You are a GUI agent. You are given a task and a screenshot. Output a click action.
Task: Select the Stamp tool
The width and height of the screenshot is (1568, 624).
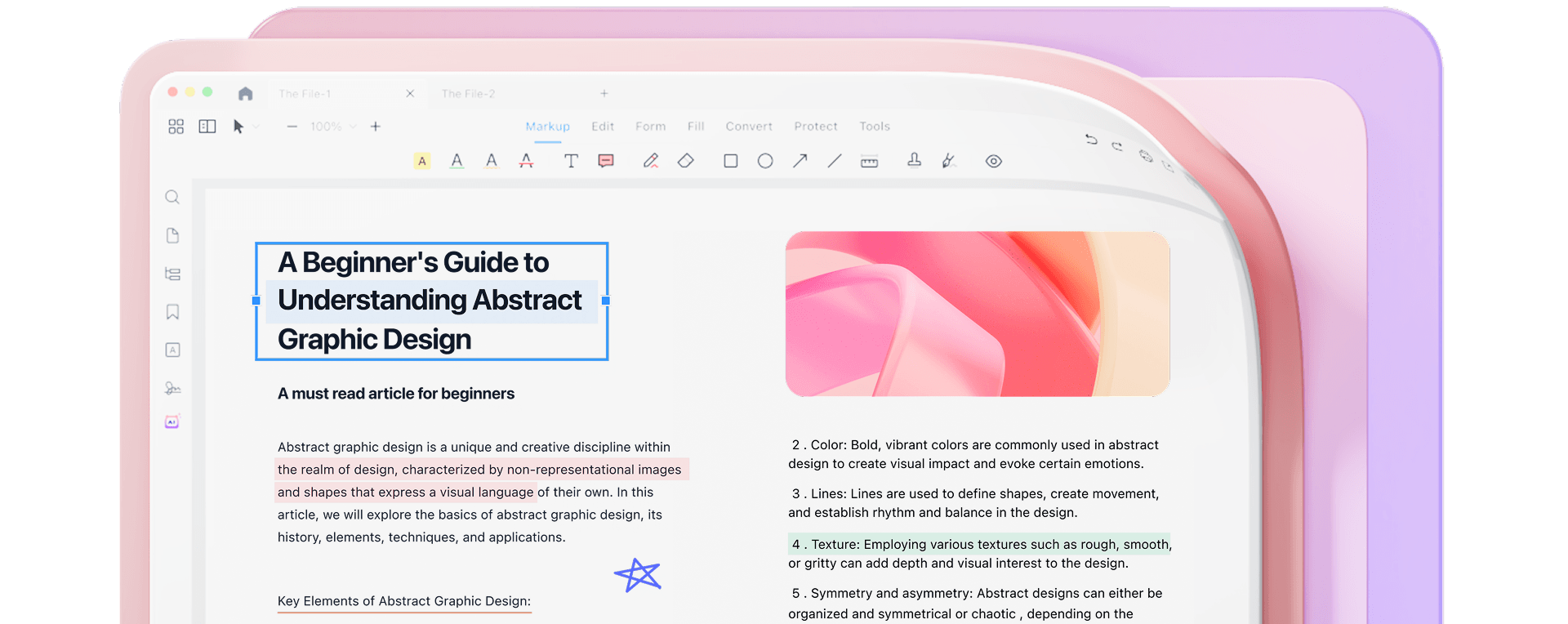(x=915, y=160)
